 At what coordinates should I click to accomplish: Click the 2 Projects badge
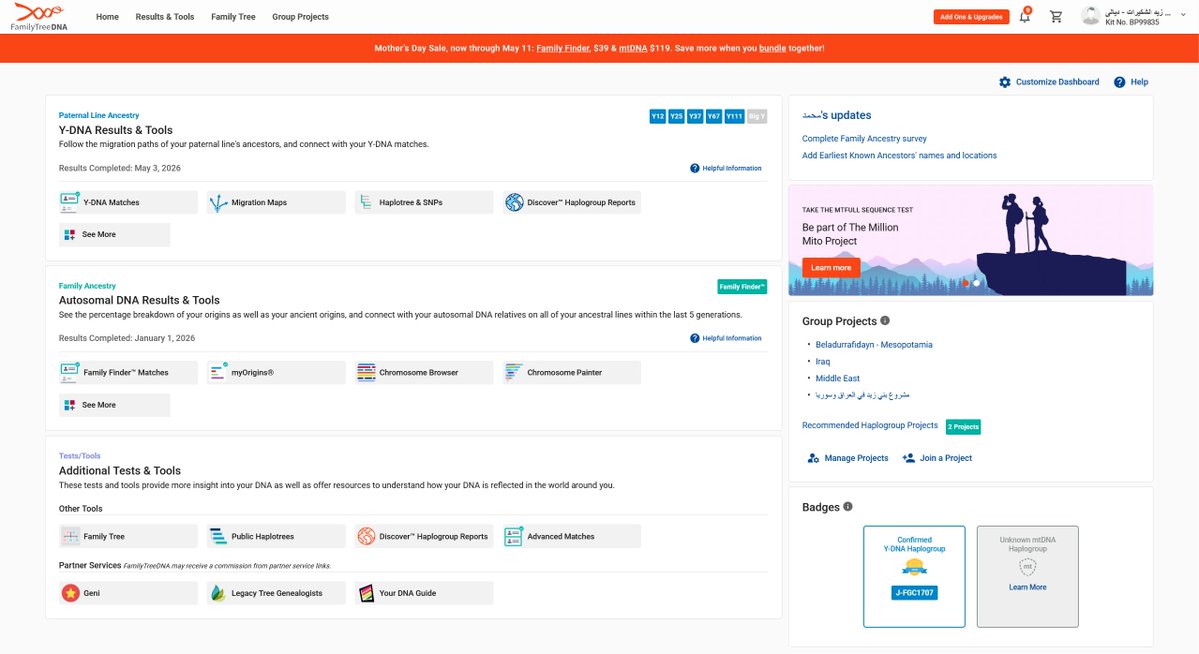coord(963,427)
